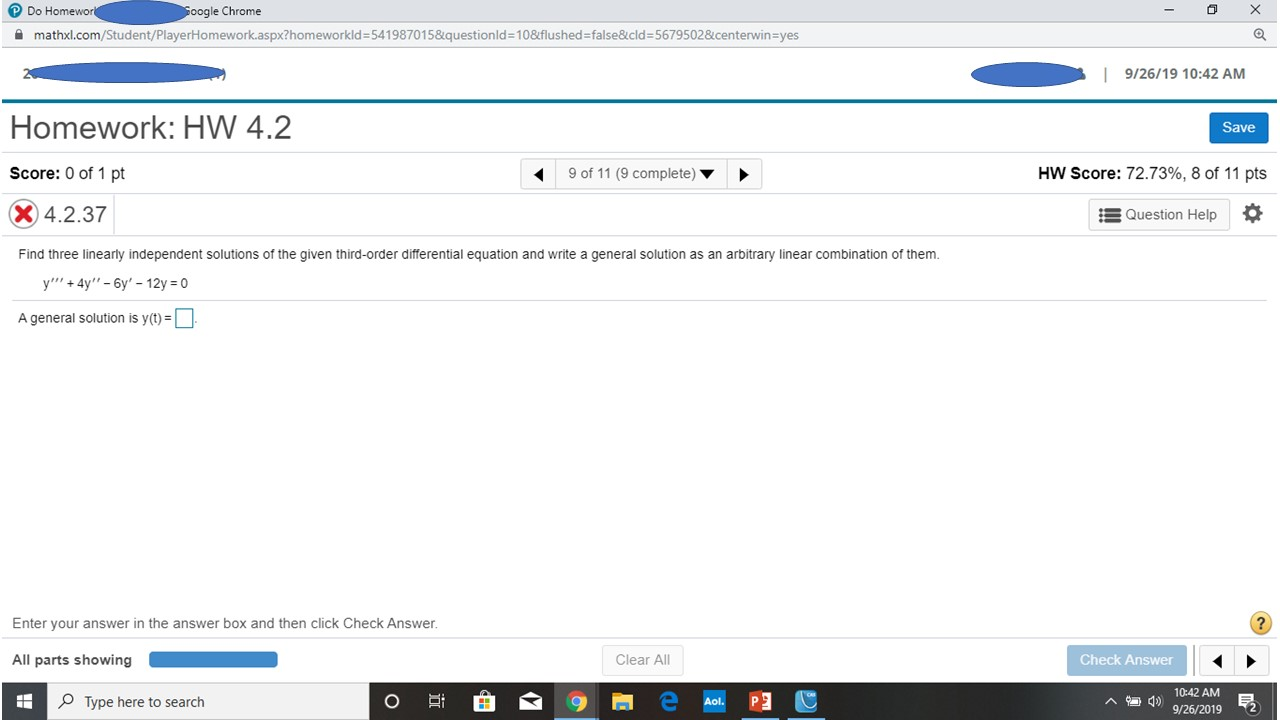Open the Microsoft Store from the taskbar

point(484,701)
